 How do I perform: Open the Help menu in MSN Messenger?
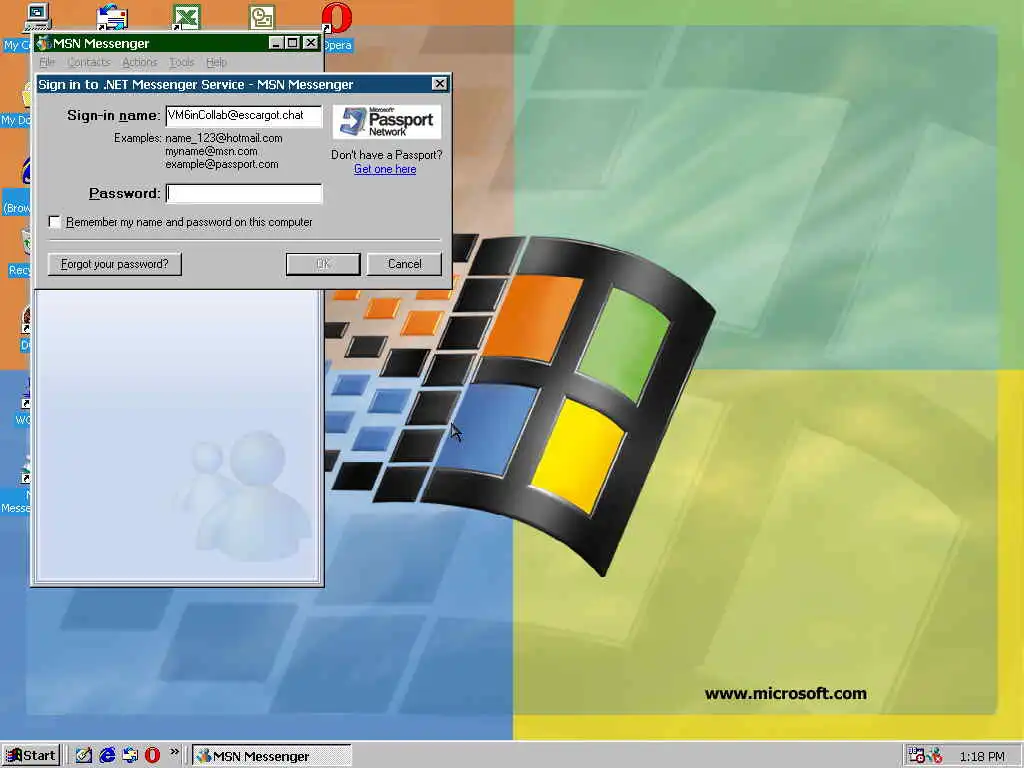tap(216, 62)
